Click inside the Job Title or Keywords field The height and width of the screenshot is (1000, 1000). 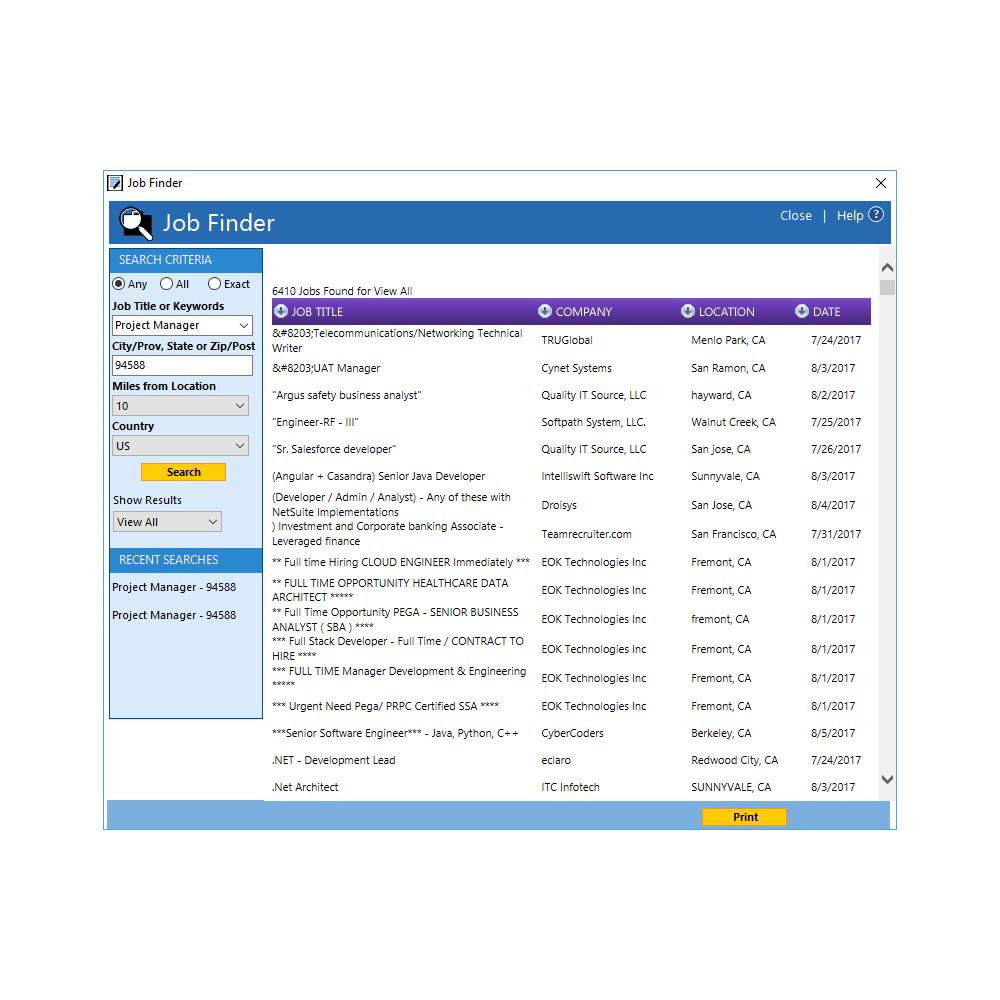tap(180, 325)
